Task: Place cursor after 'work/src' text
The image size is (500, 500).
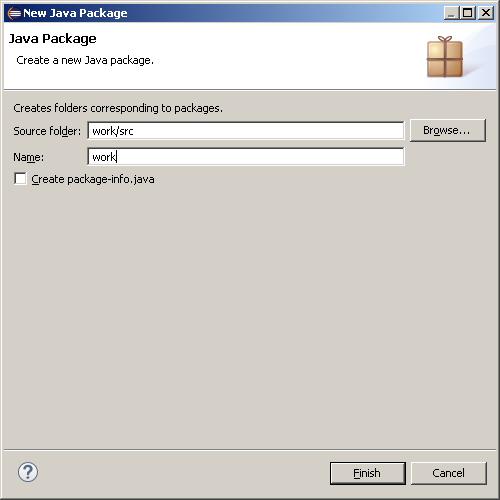Action: click(134, 131)
